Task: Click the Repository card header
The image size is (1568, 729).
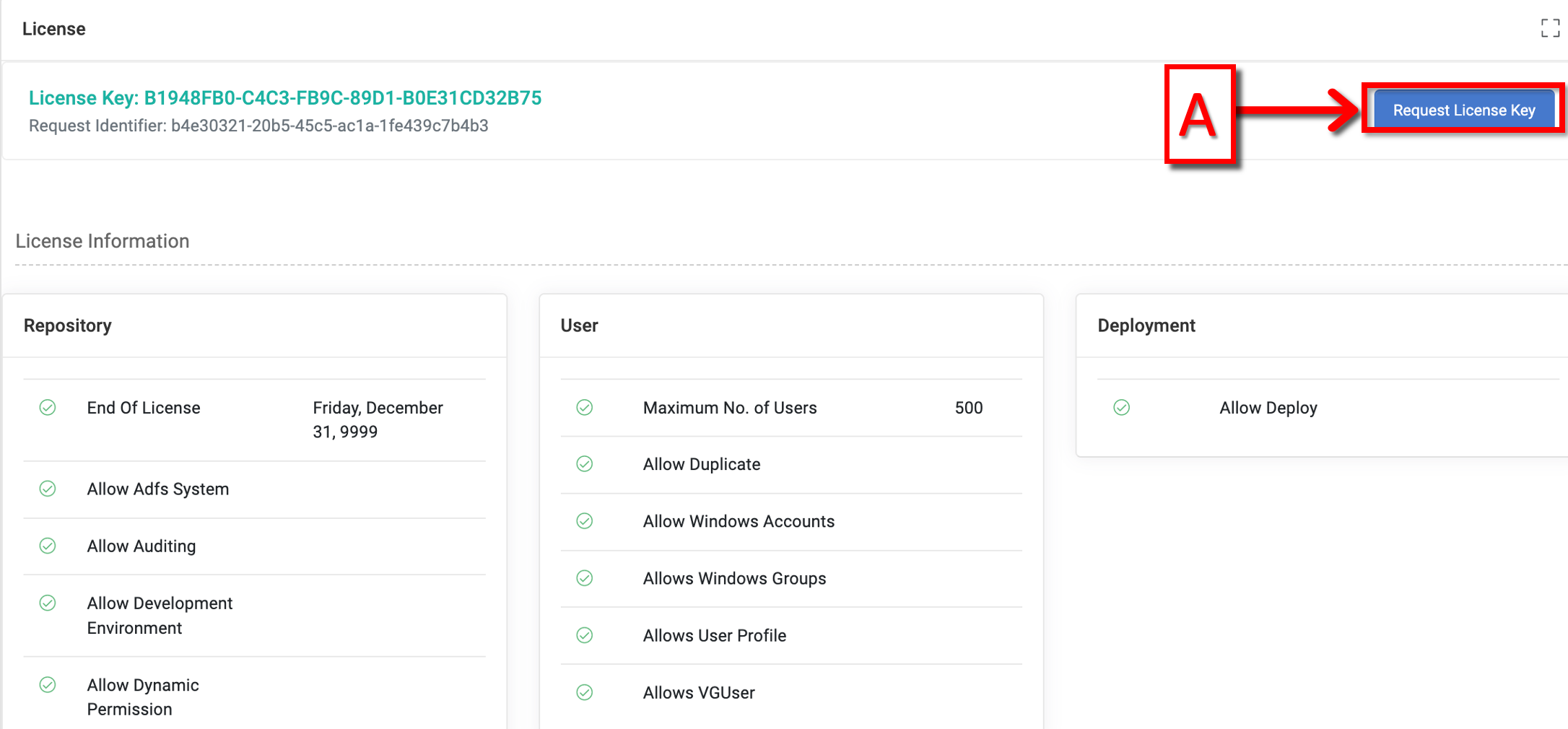Action: pos(68,326)
